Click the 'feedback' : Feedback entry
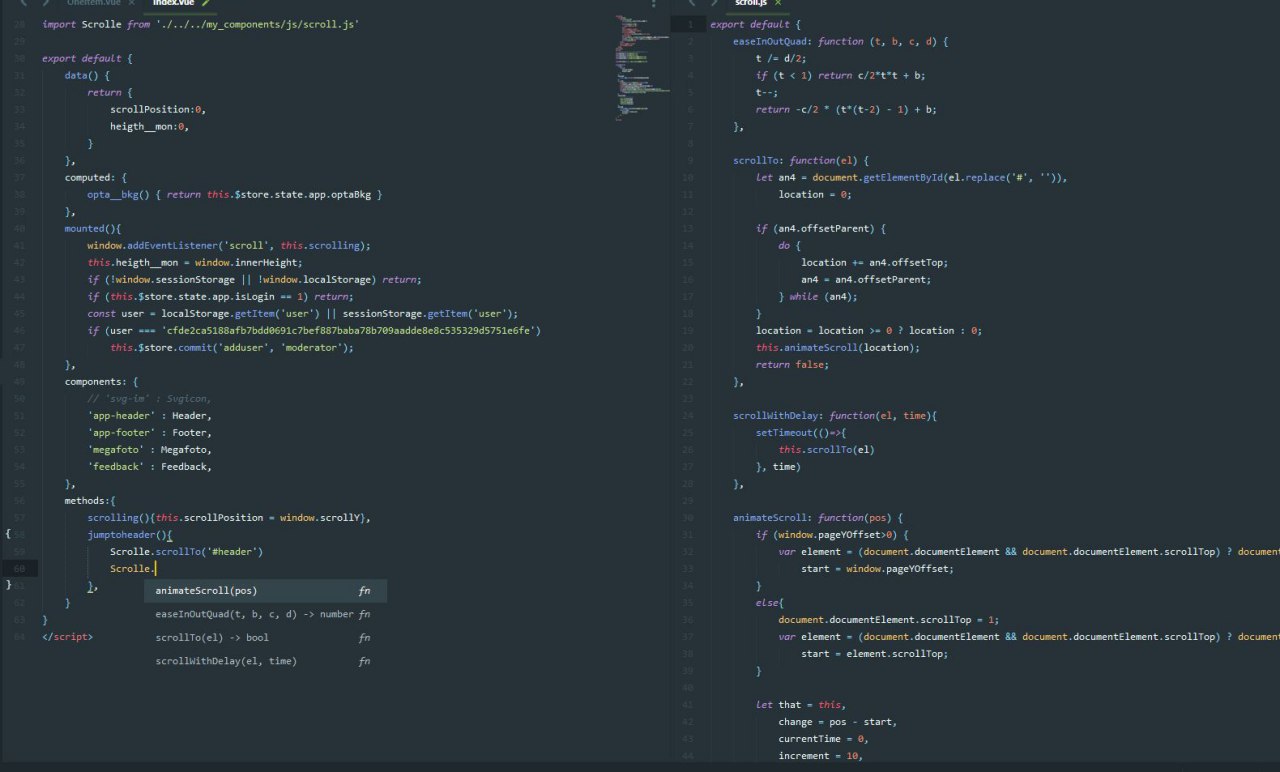Image resolution: width=1280 pixels, height=772 pixels. [x=150, y=466]
